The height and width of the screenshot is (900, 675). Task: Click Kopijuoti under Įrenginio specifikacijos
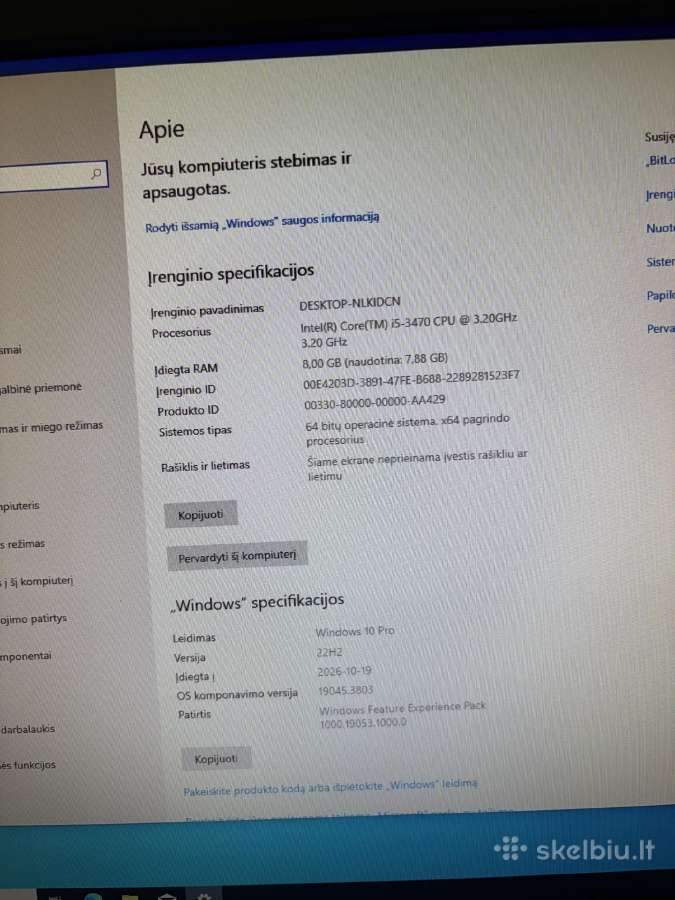pos(200,514)
